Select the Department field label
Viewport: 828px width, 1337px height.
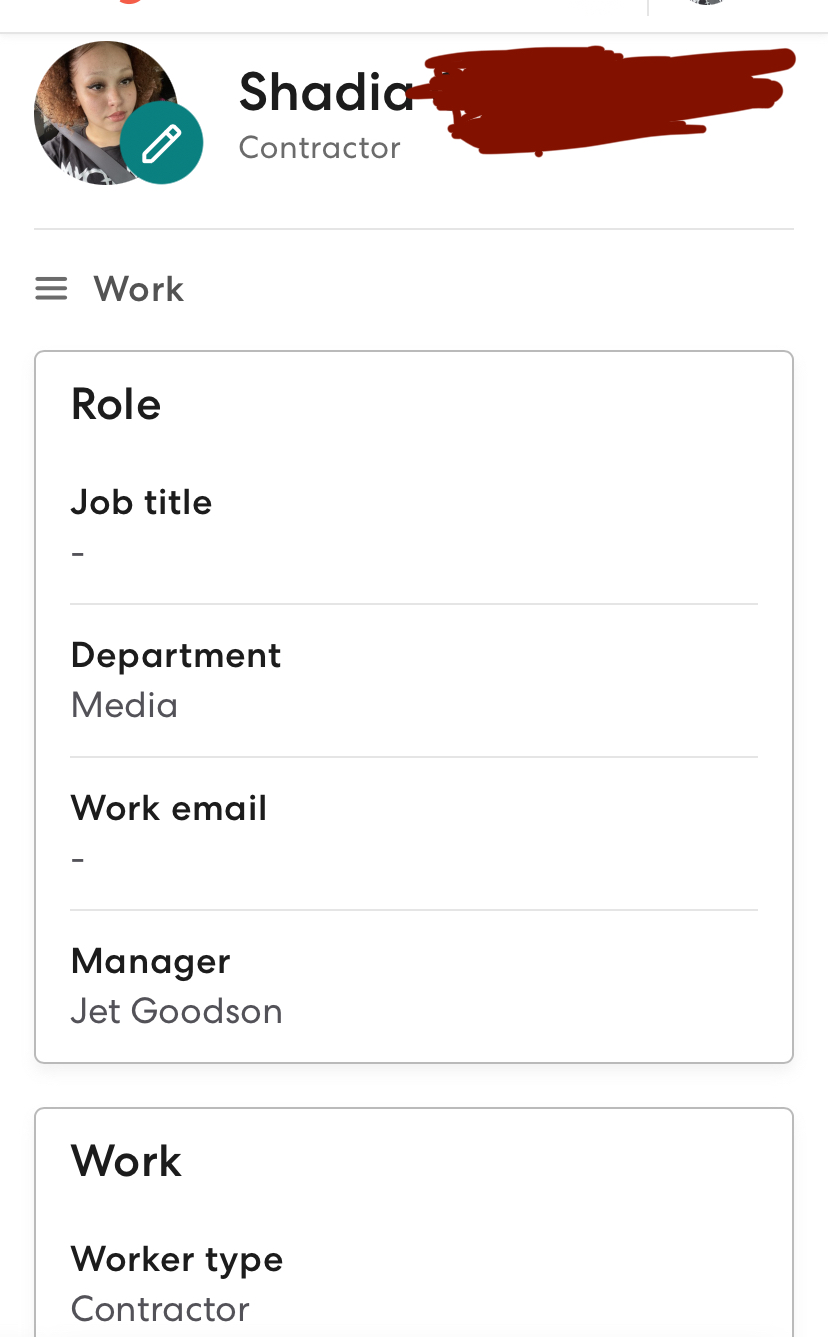point(176,655)
